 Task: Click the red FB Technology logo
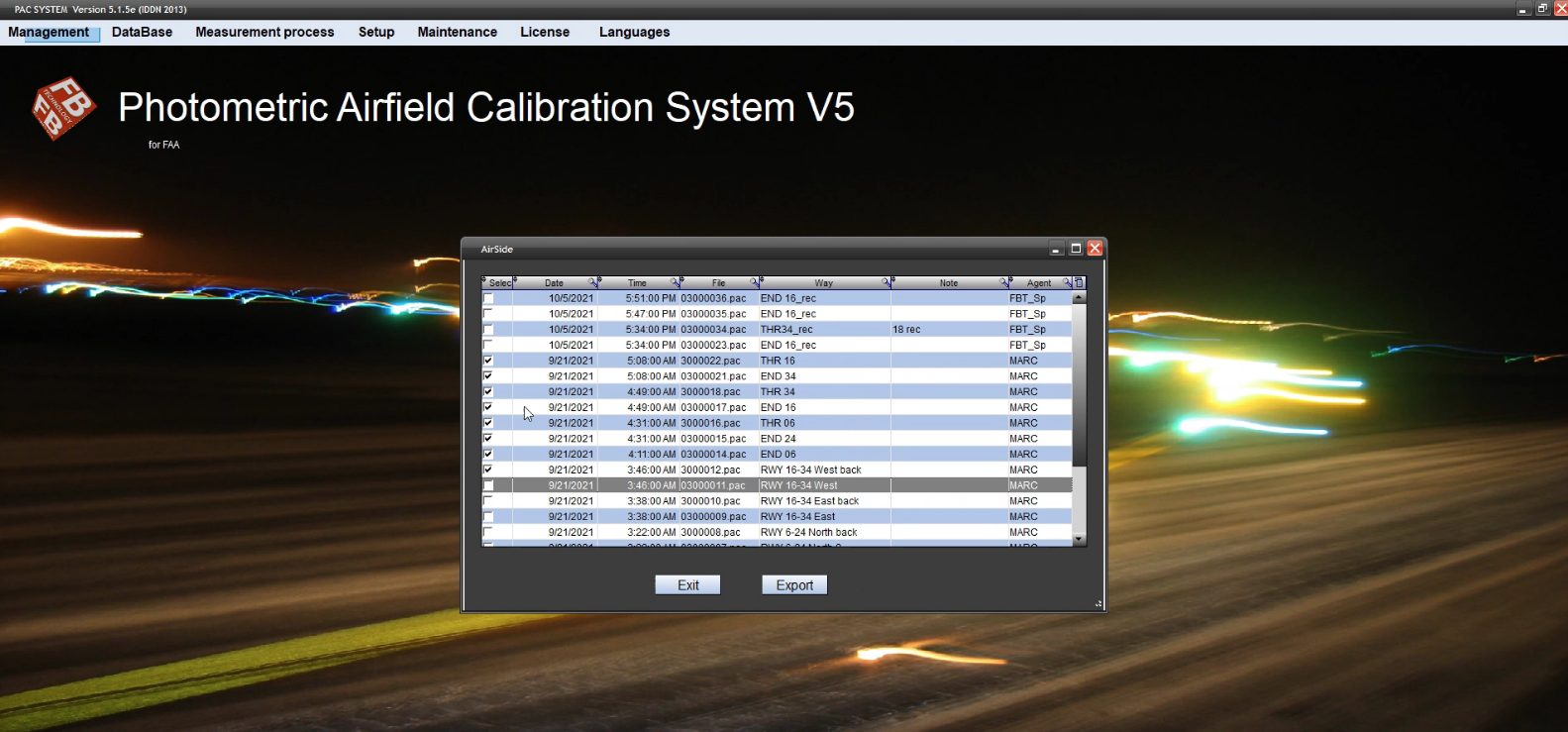click(63, 108)
